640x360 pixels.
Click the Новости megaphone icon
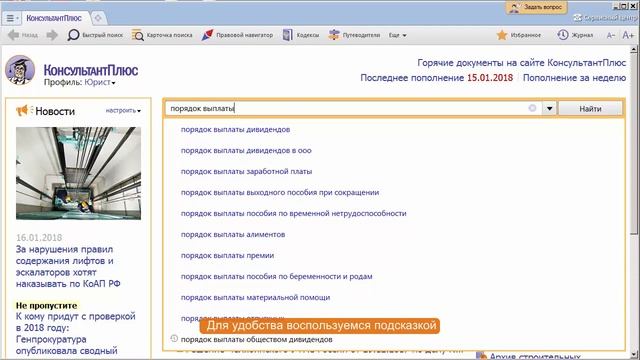click(23, 111)
